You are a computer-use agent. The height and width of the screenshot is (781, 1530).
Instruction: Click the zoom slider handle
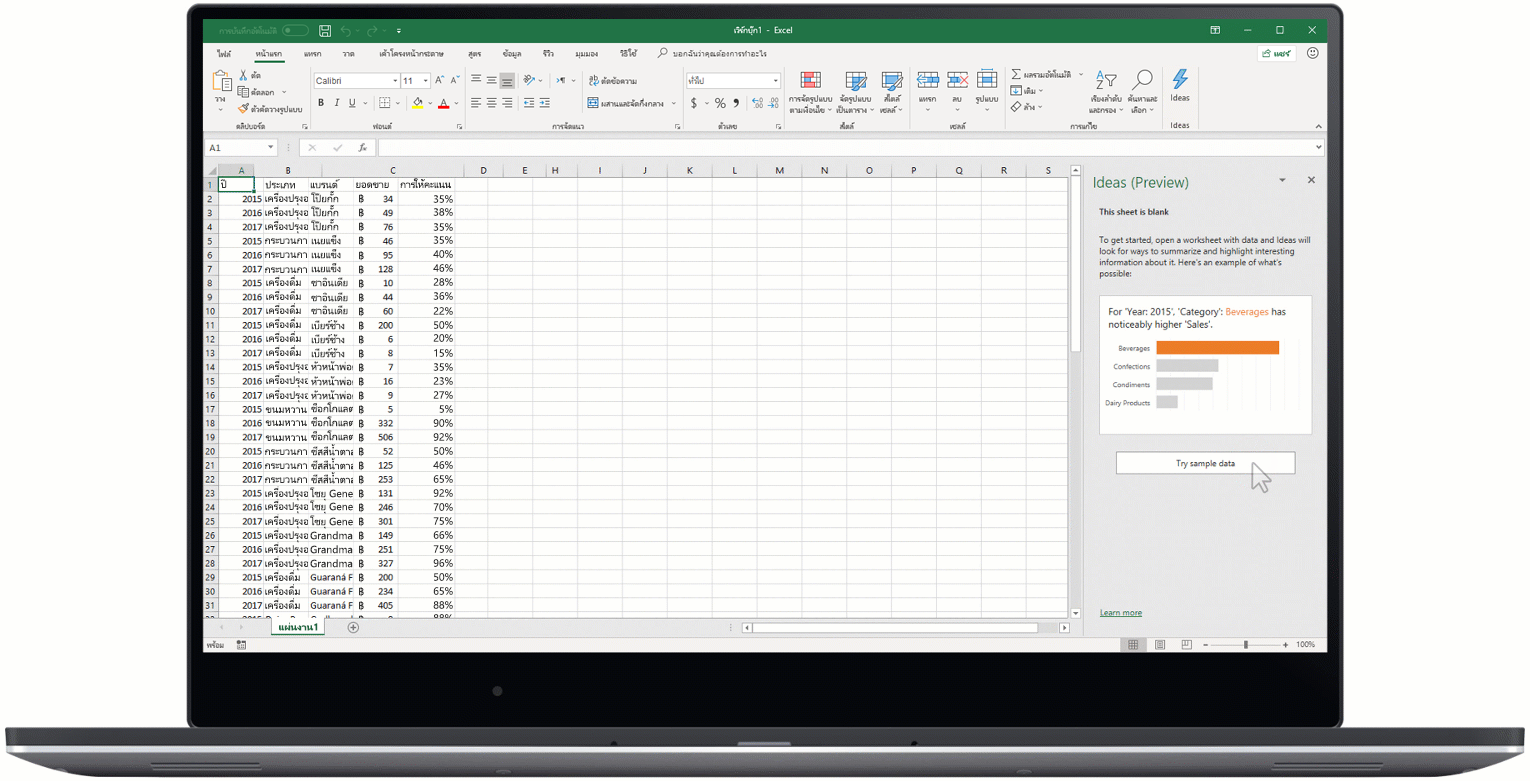pos(1245,645)
